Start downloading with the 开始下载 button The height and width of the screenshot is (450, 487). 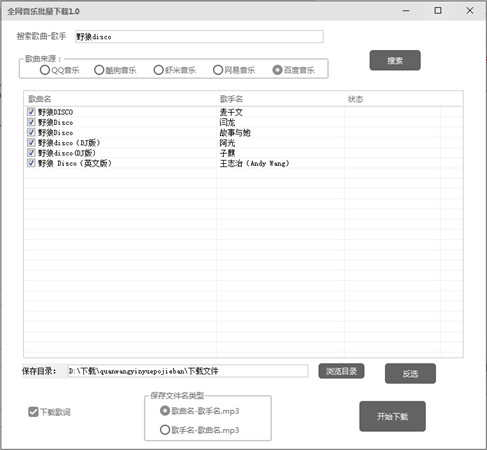tap(392, 416)
